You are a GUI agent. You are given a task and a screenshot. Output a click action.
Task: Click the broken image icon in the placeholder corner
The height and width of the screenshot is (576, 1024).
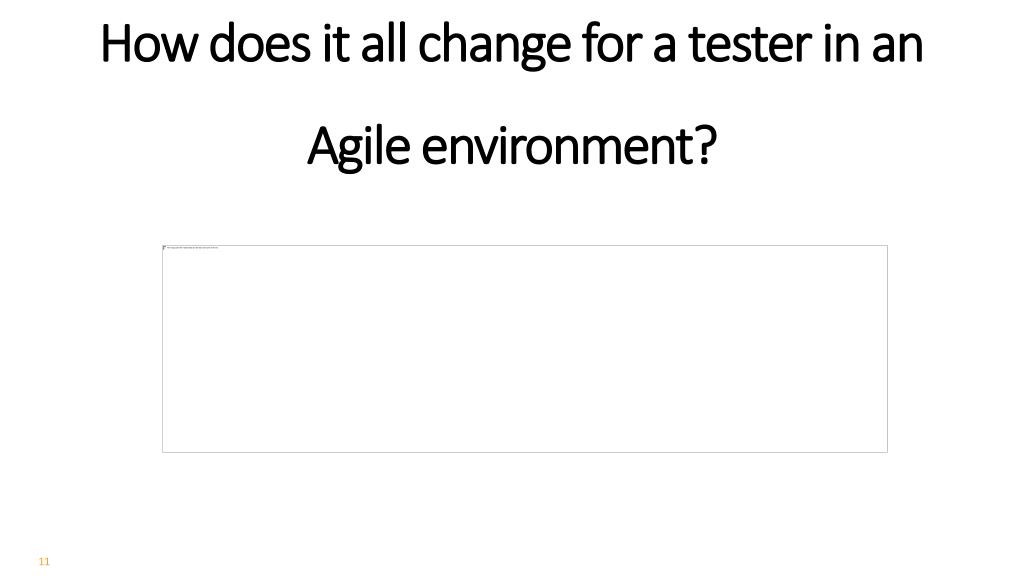(165, 248)
